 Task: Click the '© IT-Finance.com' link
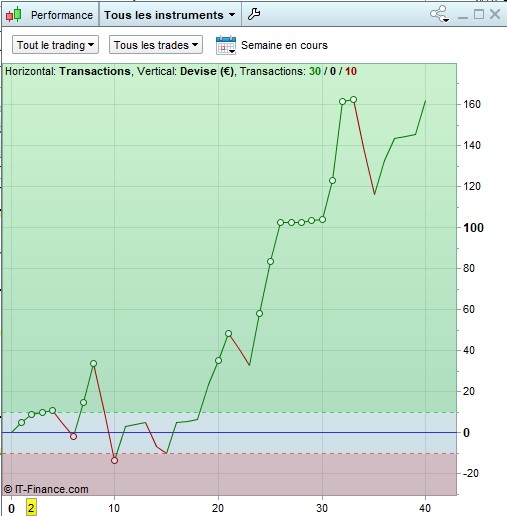pyautogui.click(x=46, y=489)
